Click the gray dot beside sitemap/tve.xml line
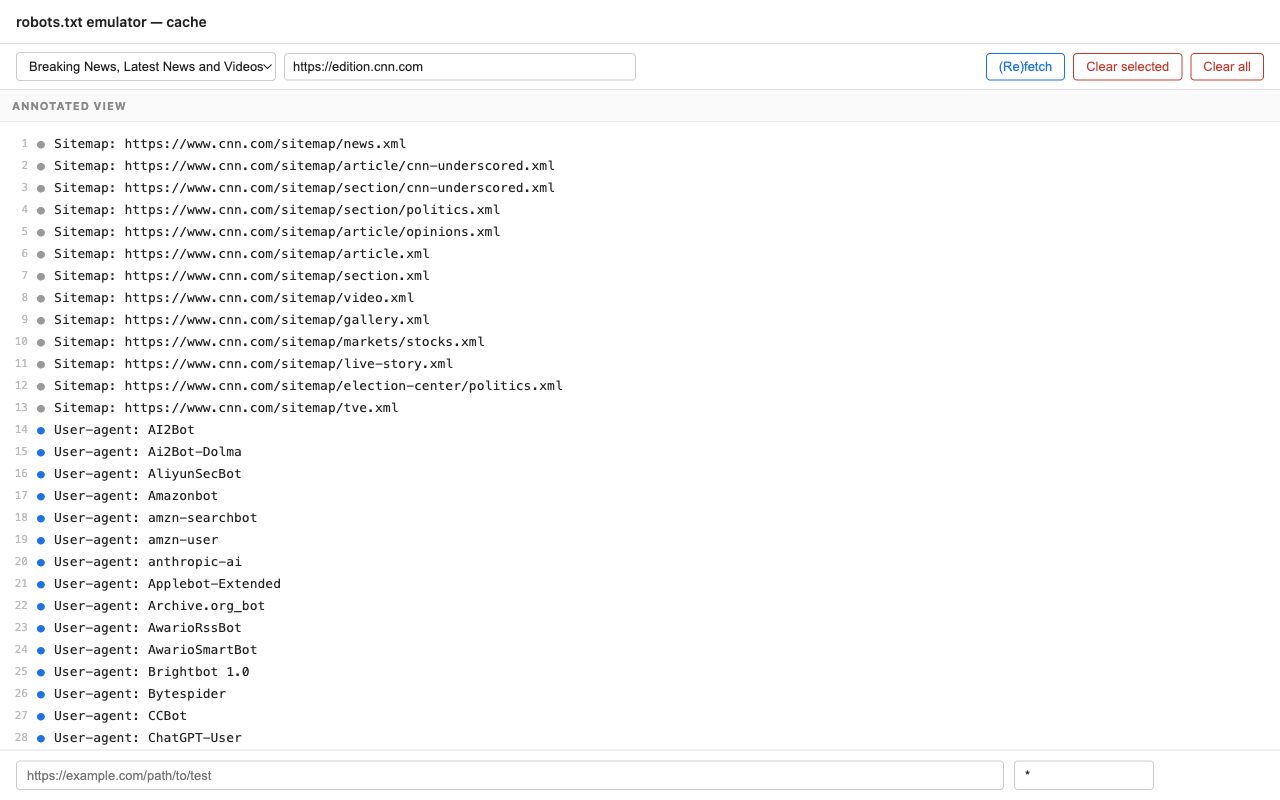 [x=41, y=408]
